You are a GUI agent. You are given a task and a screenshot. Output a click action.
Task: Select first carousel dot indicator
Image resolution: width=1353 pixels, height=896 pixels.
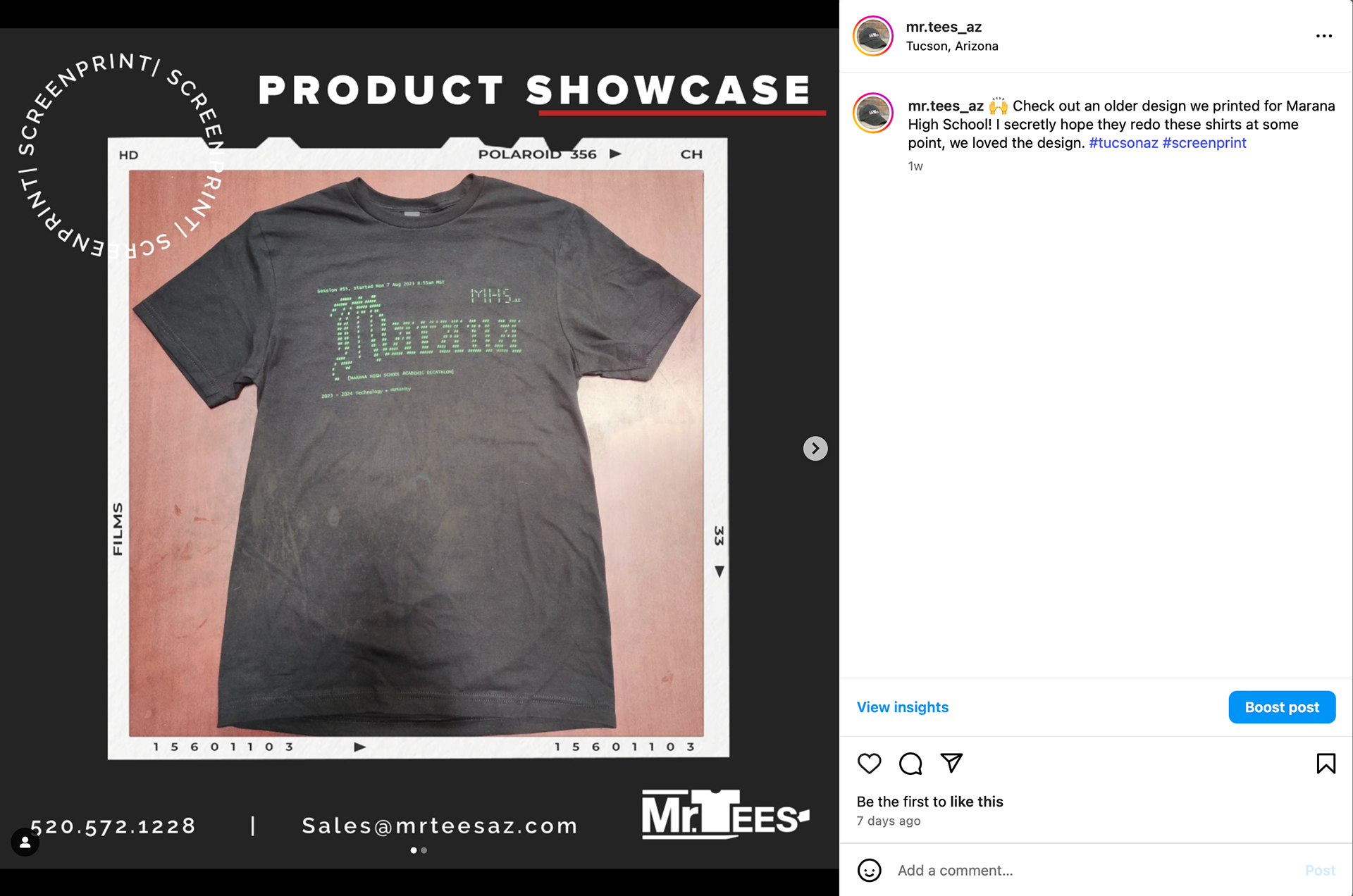(414, 850)
